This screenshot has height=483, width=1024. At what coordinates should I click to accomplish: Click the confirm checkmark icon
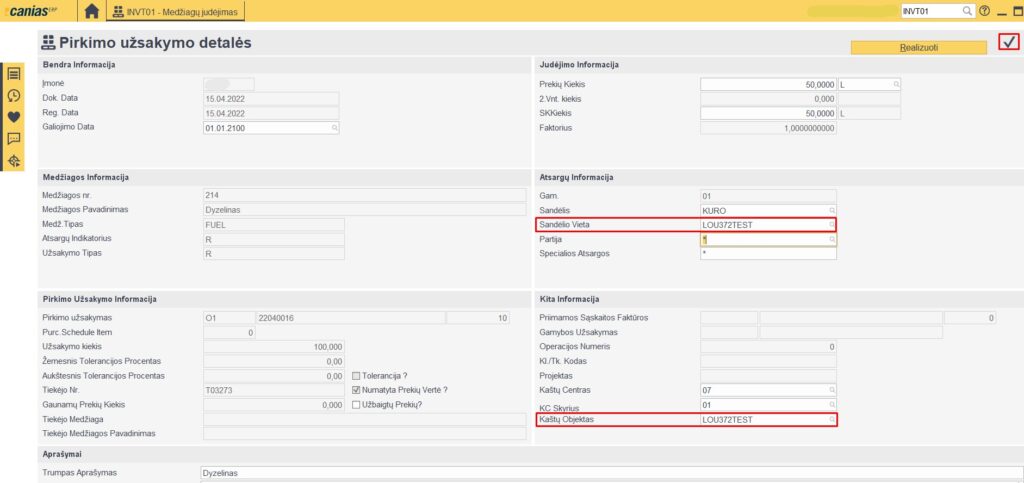click(1009, 43)
